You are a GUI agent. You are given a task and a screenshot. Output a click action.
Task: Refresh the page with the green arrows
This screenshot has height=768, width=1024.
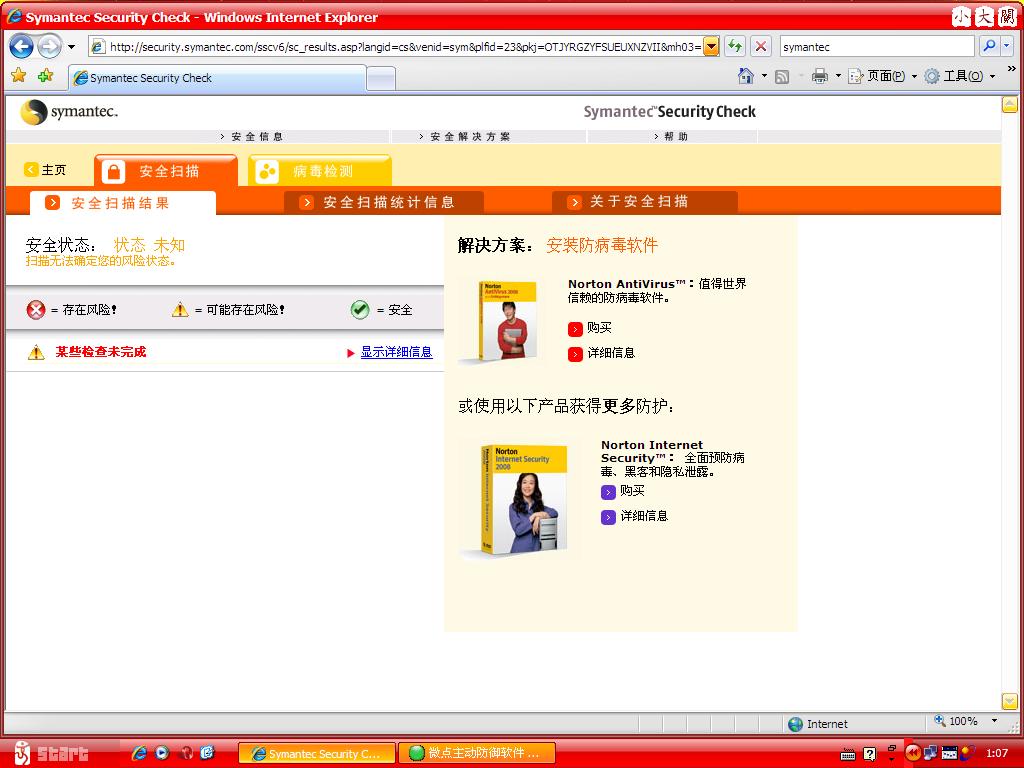point(735,46)
